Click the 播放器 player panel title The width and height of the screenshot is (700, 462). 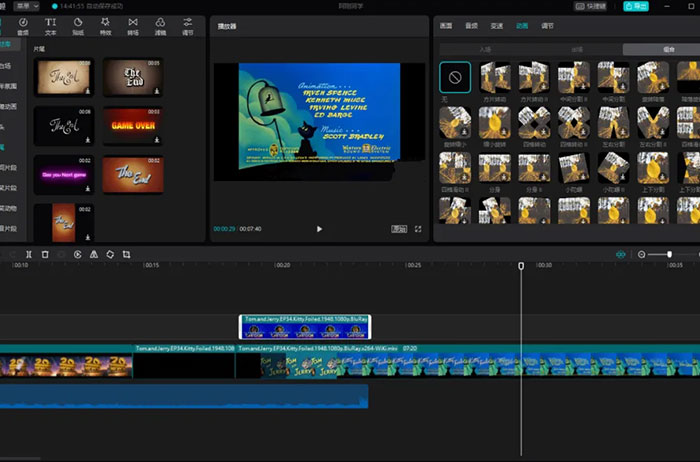227,26
